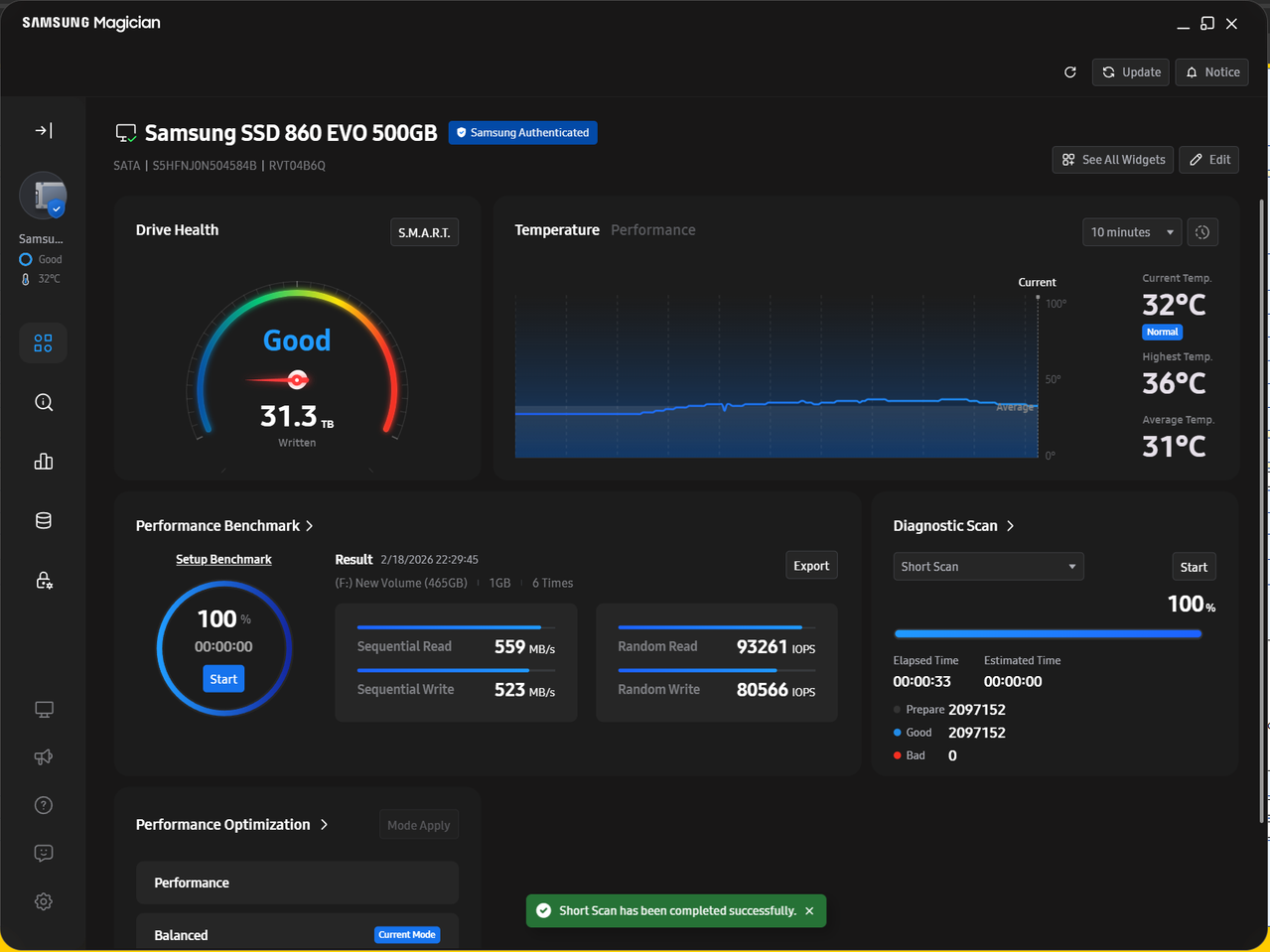Click the Diagnostic Scan progress bar
Screen dimensions: 1270x952
point(1048,633)
